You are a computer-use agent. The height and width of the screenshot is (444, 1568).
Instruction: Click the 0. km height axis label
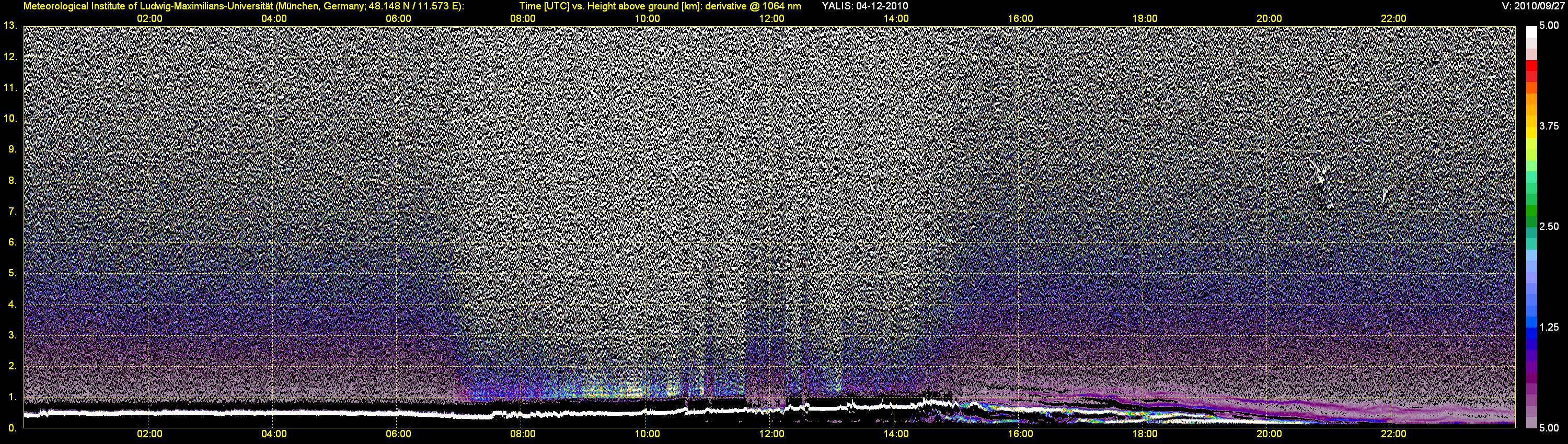click(13, 428)
